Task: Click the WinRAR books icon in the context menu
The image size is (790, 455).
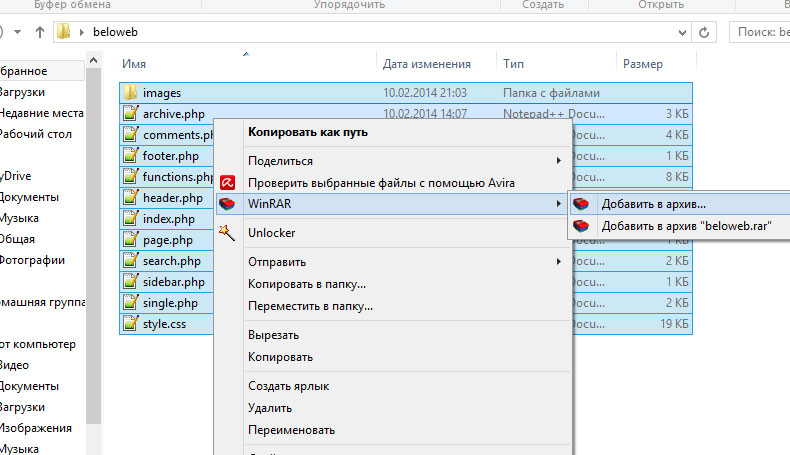Action: pos(228,204)
